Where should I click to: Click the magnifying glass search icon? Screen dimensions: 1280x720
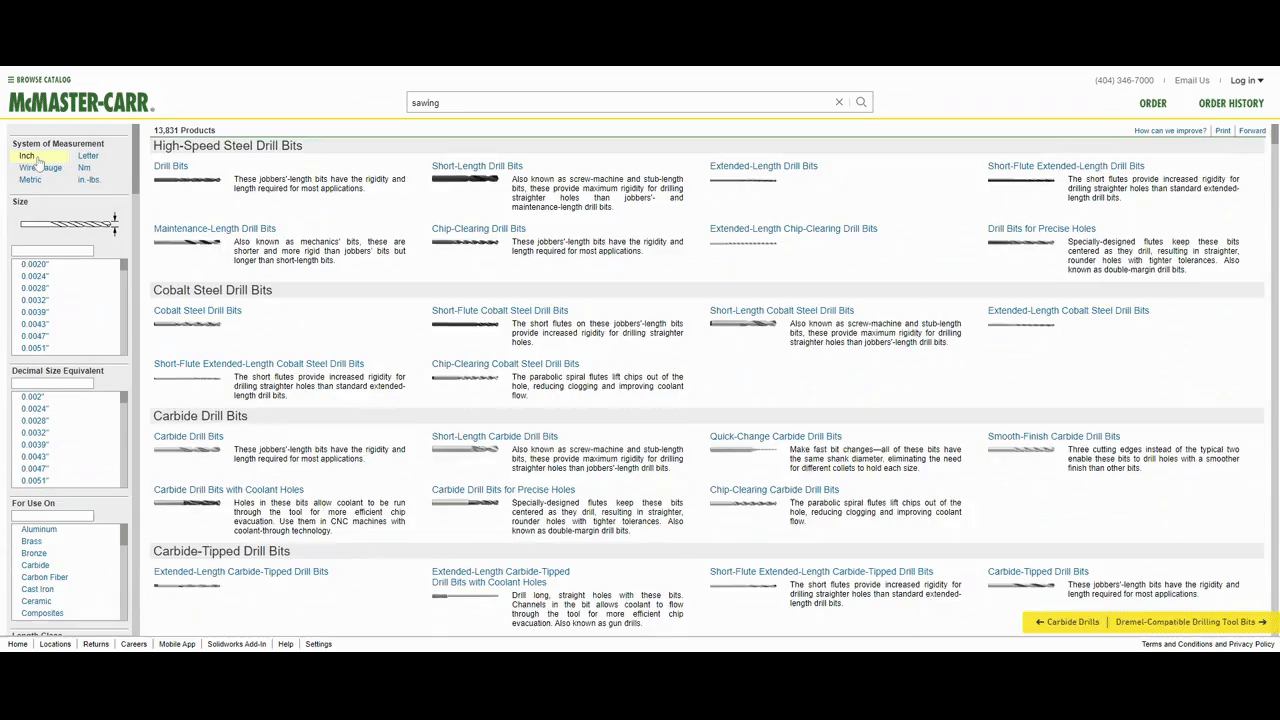click(861, 102)
